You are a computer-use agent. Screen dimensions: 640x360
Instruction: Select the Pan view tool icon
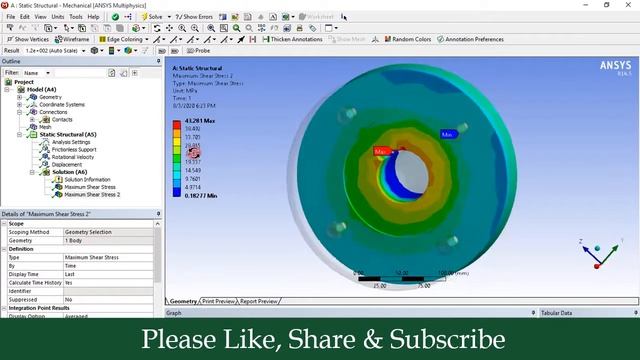point(169,28)
